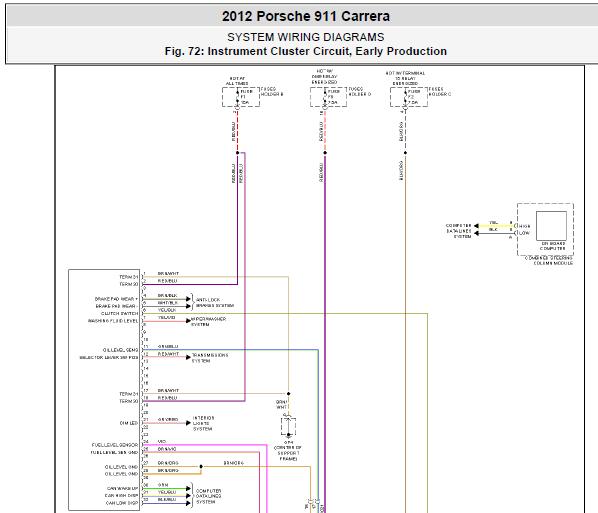Click the 'HOT AT ALL TIMES' label

point(237,81)
